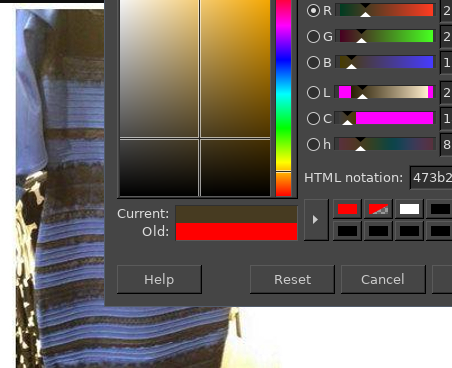Image resolution: width=452 pixels, height=368 pixels.
Task: Click the HTML notation input field
Action: pyautogui.click(x=431, y=178)
